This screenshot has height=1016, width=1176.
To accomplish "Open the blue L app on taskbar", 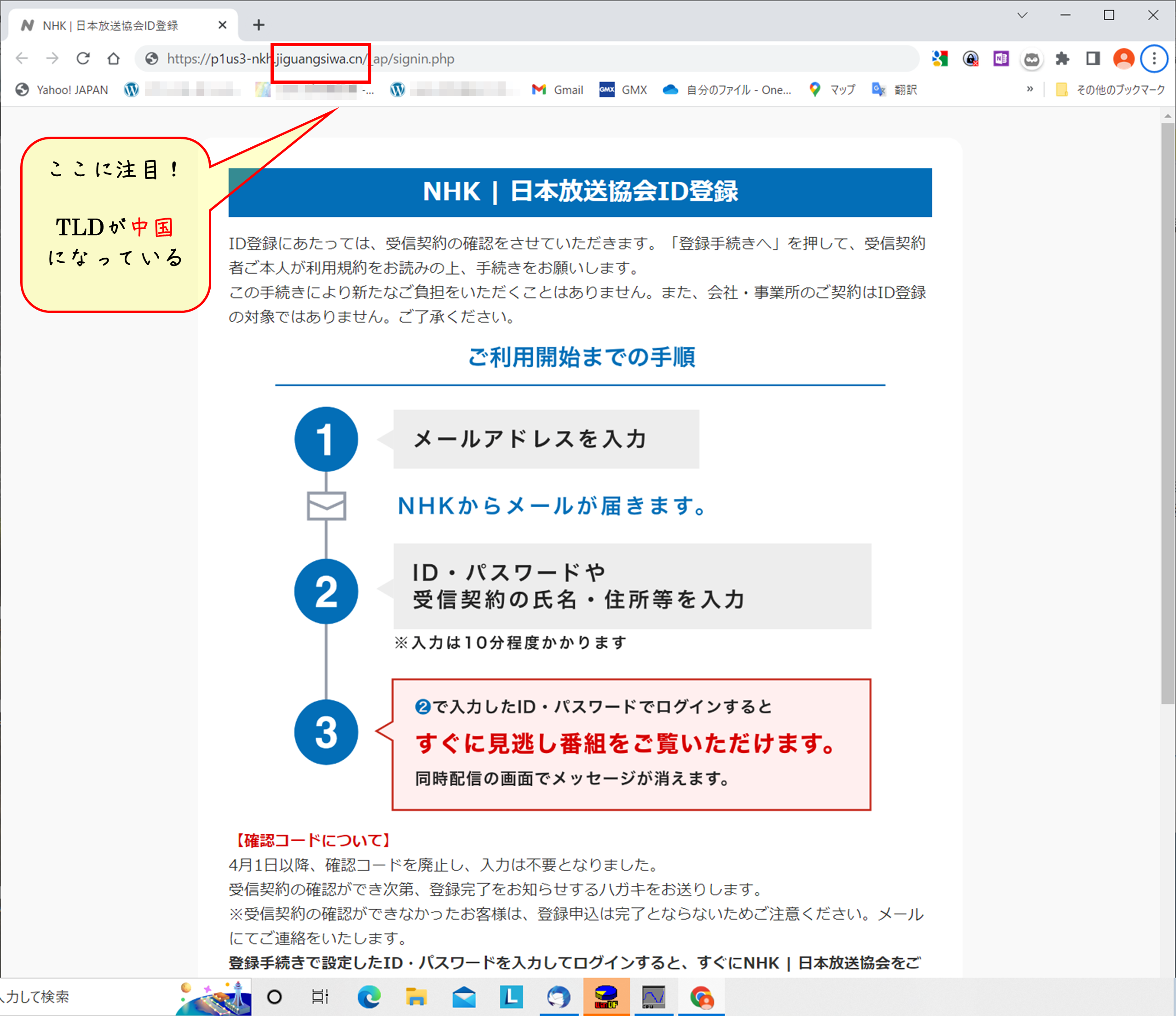I will pyautogui.click(x=511, y=997).
